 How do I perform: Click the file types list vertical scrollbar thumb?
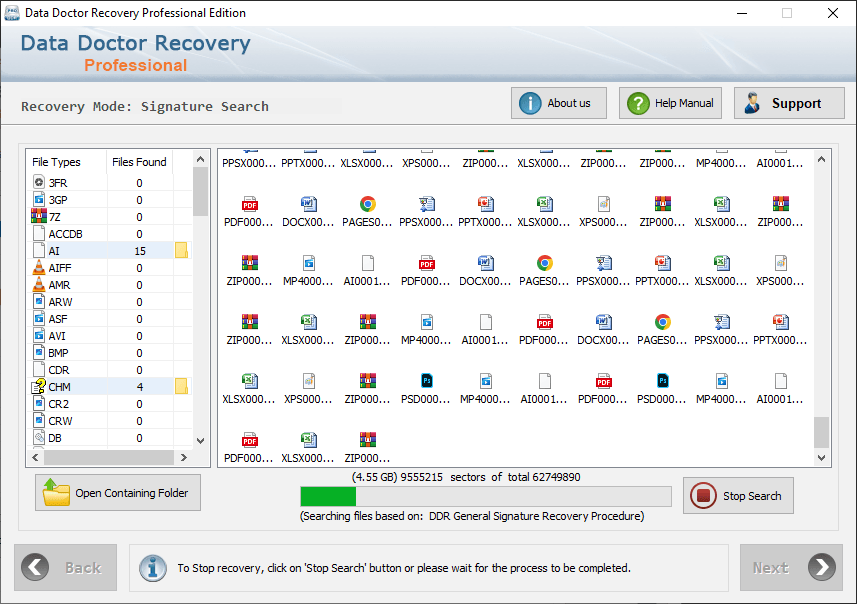click(200, 191)
